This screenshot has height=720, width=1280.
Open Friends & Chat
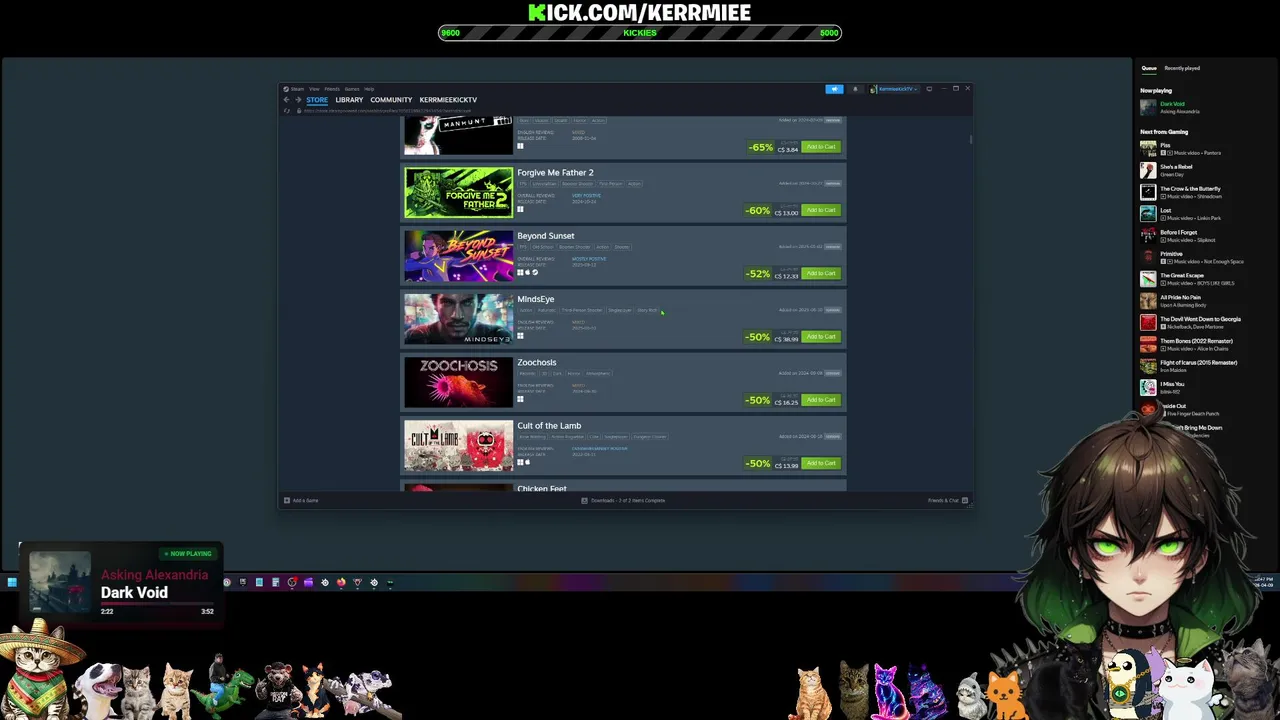(x=947, y=500)
